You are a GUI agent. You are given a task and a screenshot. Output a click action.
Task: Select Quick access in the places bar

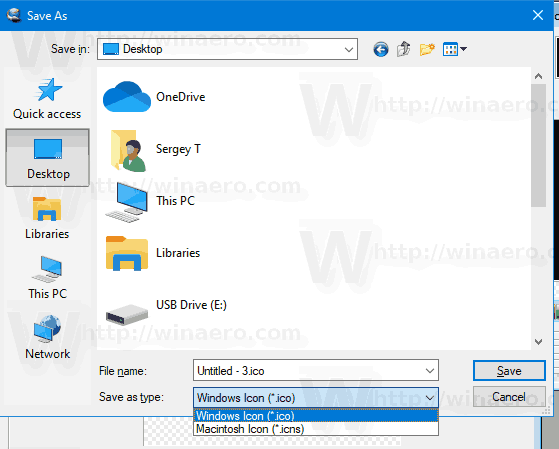(x=47, y=99)
